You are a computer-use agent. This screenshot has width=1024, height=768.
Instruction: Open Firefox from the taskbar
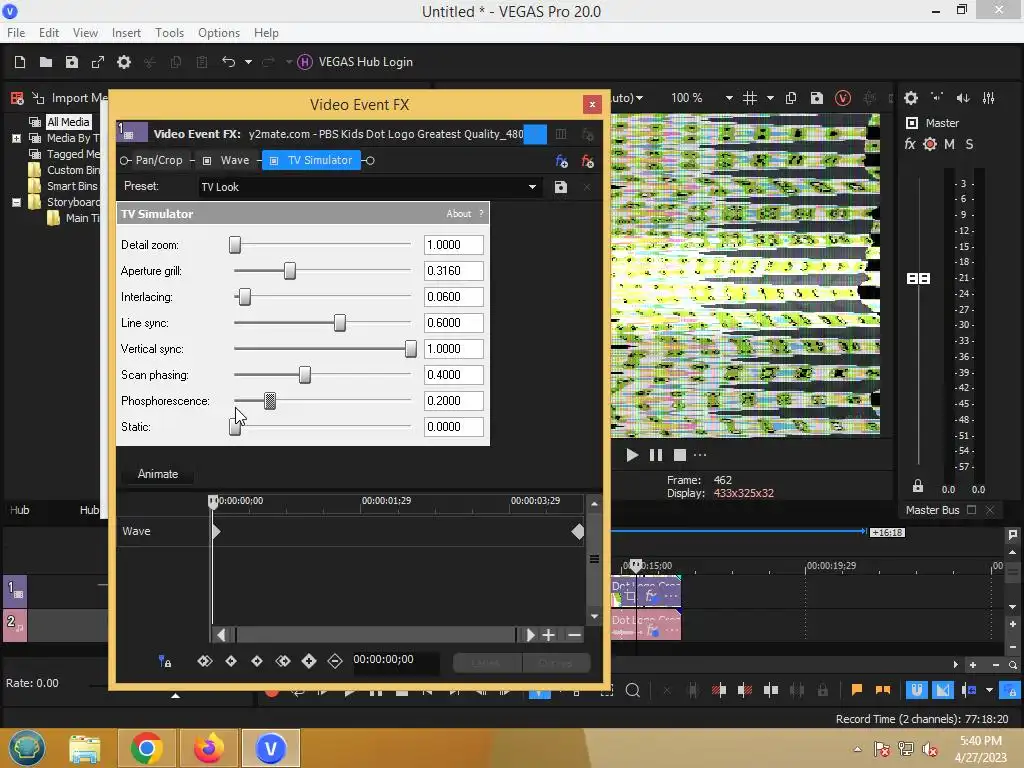pos(209,748)
